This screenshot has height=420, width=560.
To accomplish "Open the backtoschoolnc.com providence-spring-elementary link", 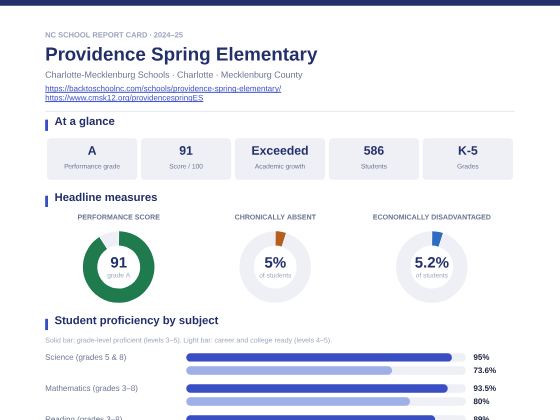I will pos(163,88).
